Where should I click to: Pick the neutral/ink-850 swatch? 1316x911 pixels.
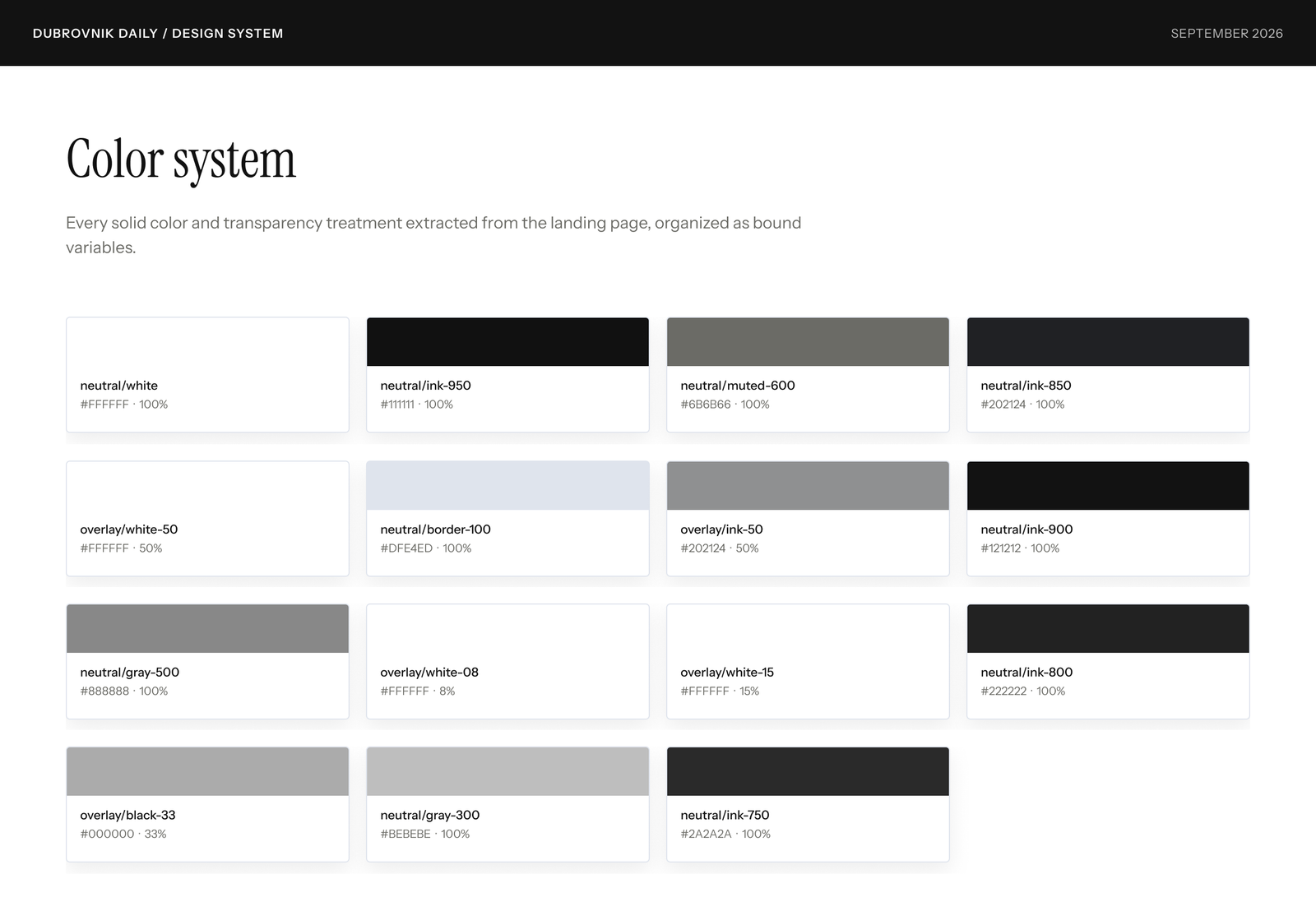(1108, 342)
